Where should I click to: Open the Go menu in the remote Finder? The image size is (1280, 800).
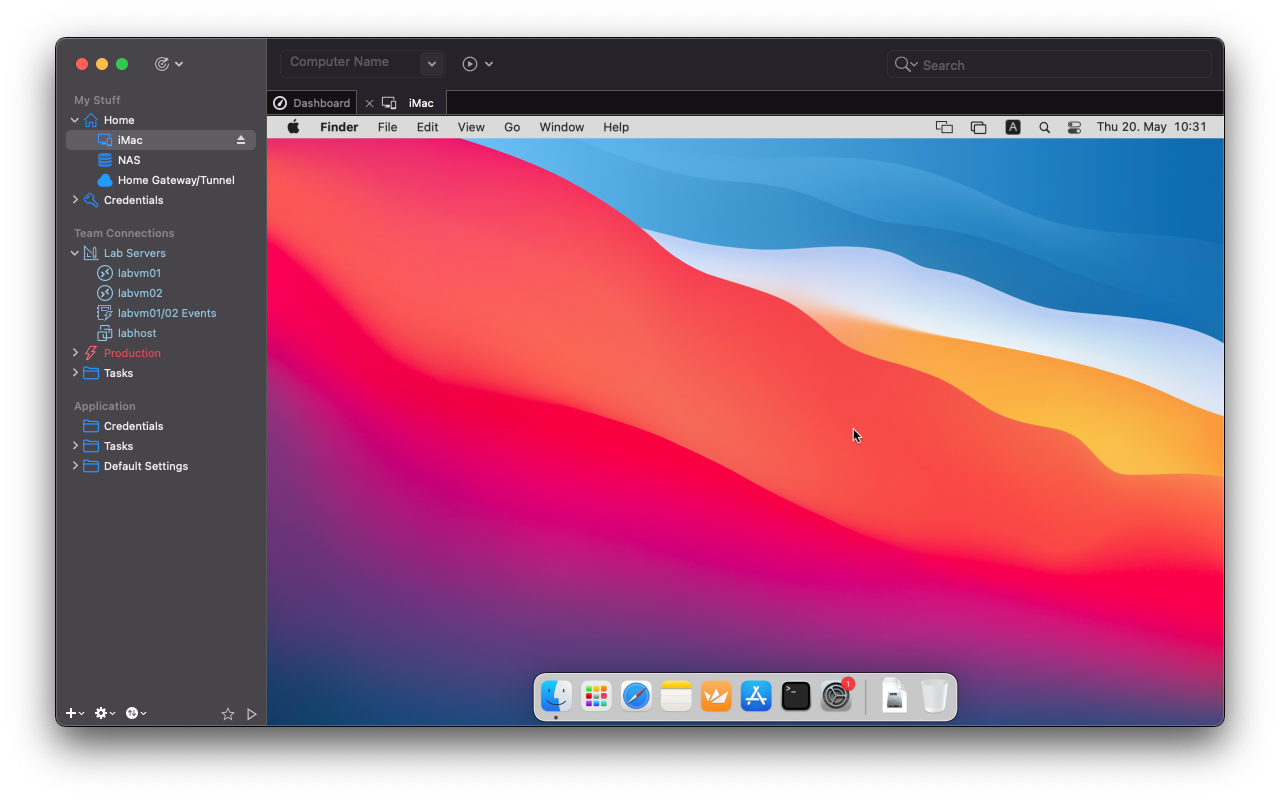(512, 127)
